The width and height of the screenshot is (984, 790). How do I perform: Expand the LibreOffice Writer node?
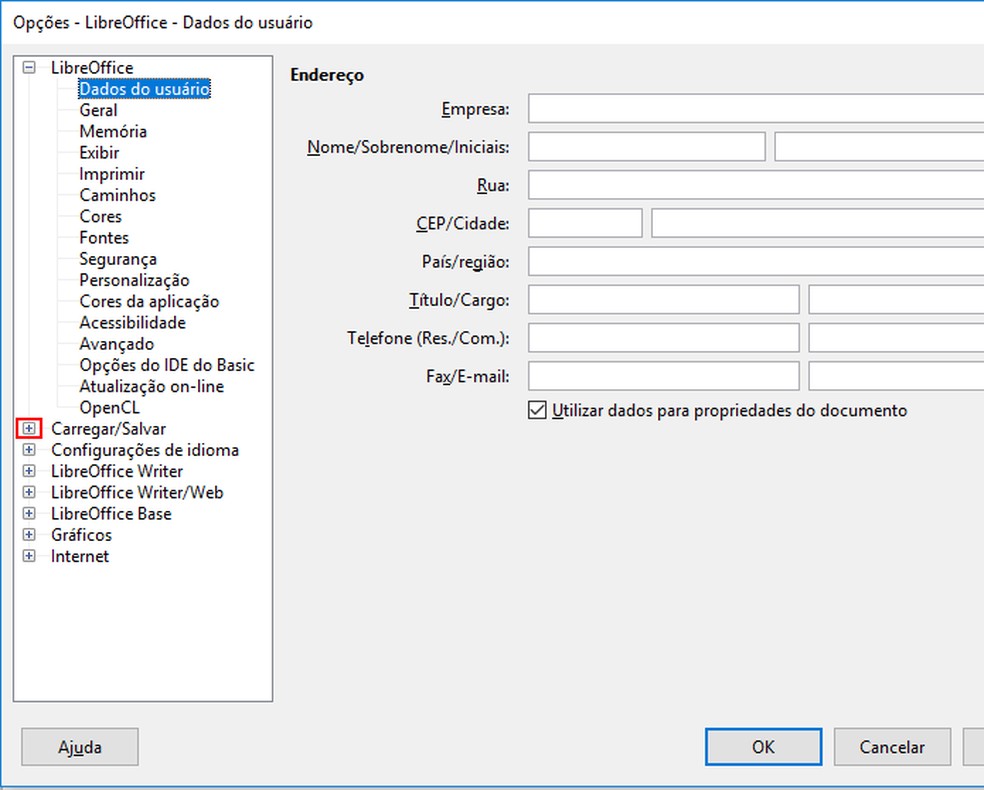point(29,471)
